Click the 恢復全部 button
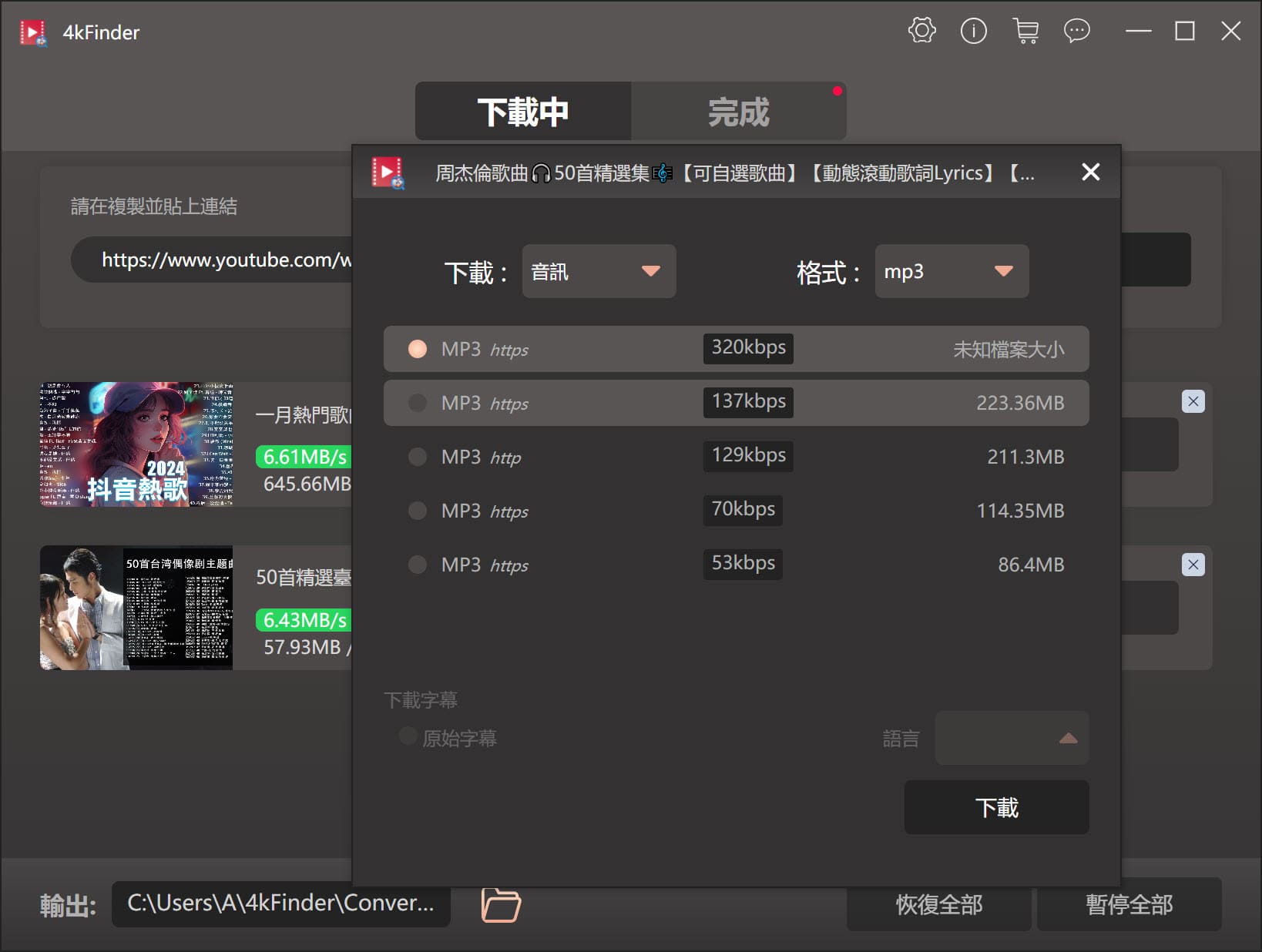This screenshot has height=952, width=1262. click(x=938, y=904)
